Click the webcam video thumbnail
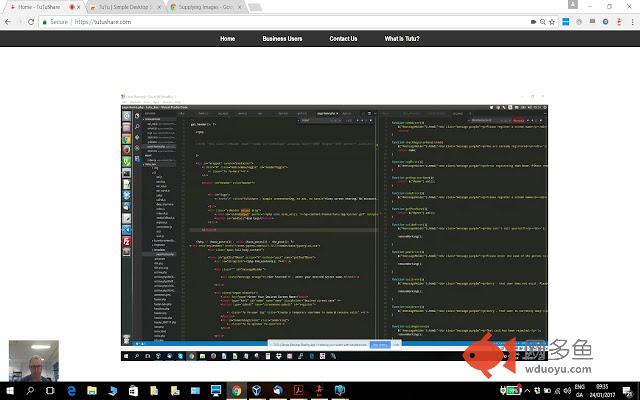The width and height of the screenshot is (640, 400). (34, 361)
